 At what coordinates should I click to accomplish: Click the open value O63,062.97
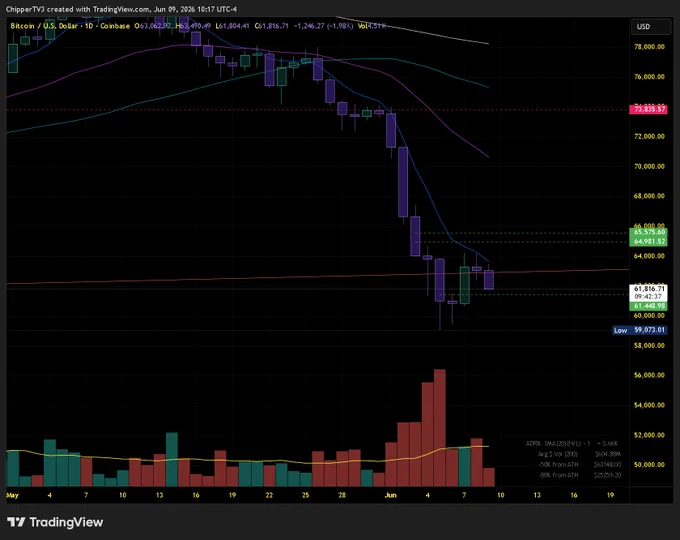[153, 26]
